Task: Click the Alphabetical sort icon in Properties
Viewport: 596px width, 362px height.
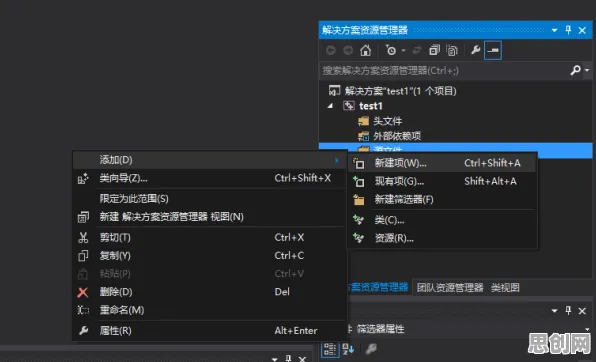Action: [x=348, y=349]
